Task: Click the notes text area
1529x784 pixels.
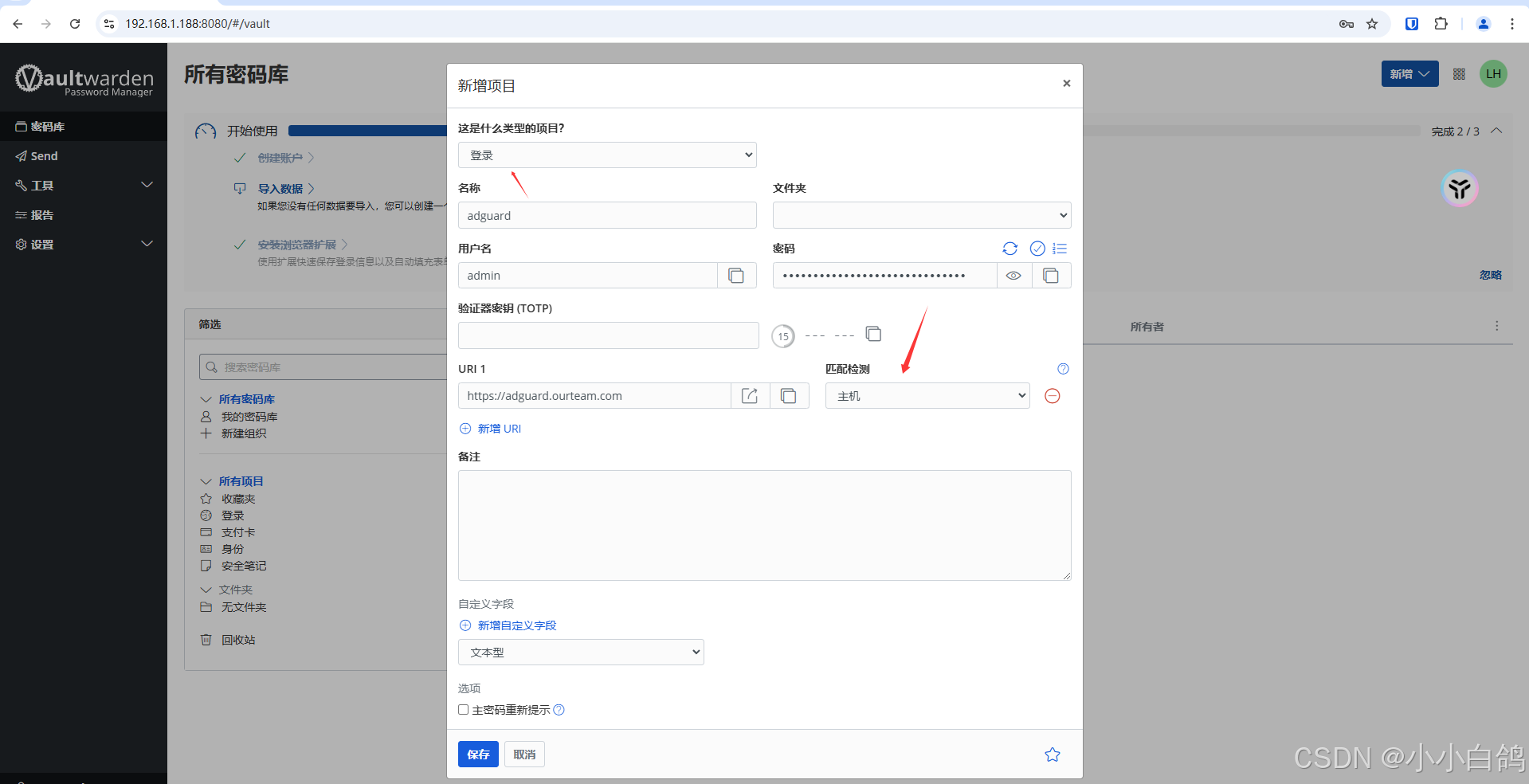Action: coord(763,525)
